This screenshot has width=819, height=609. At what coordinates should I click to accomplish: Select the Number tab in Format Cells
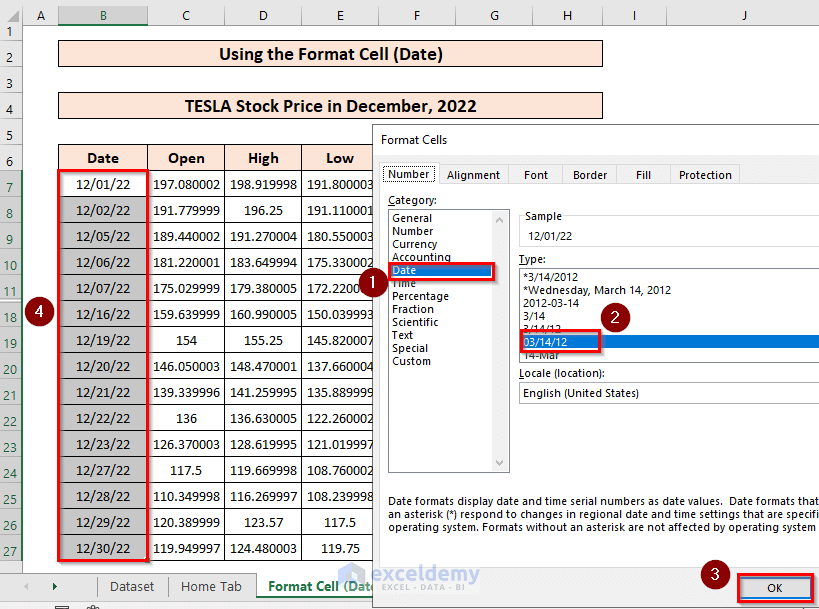(409, 174)
